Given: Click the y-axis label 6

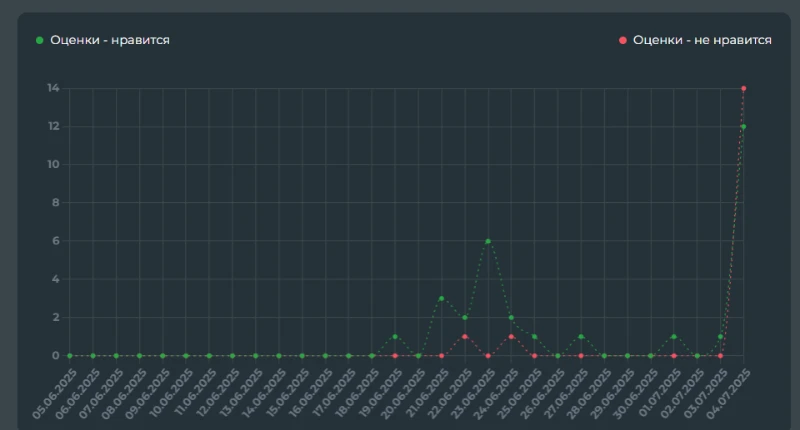Looking at the screenshot, I should point(56,241).
